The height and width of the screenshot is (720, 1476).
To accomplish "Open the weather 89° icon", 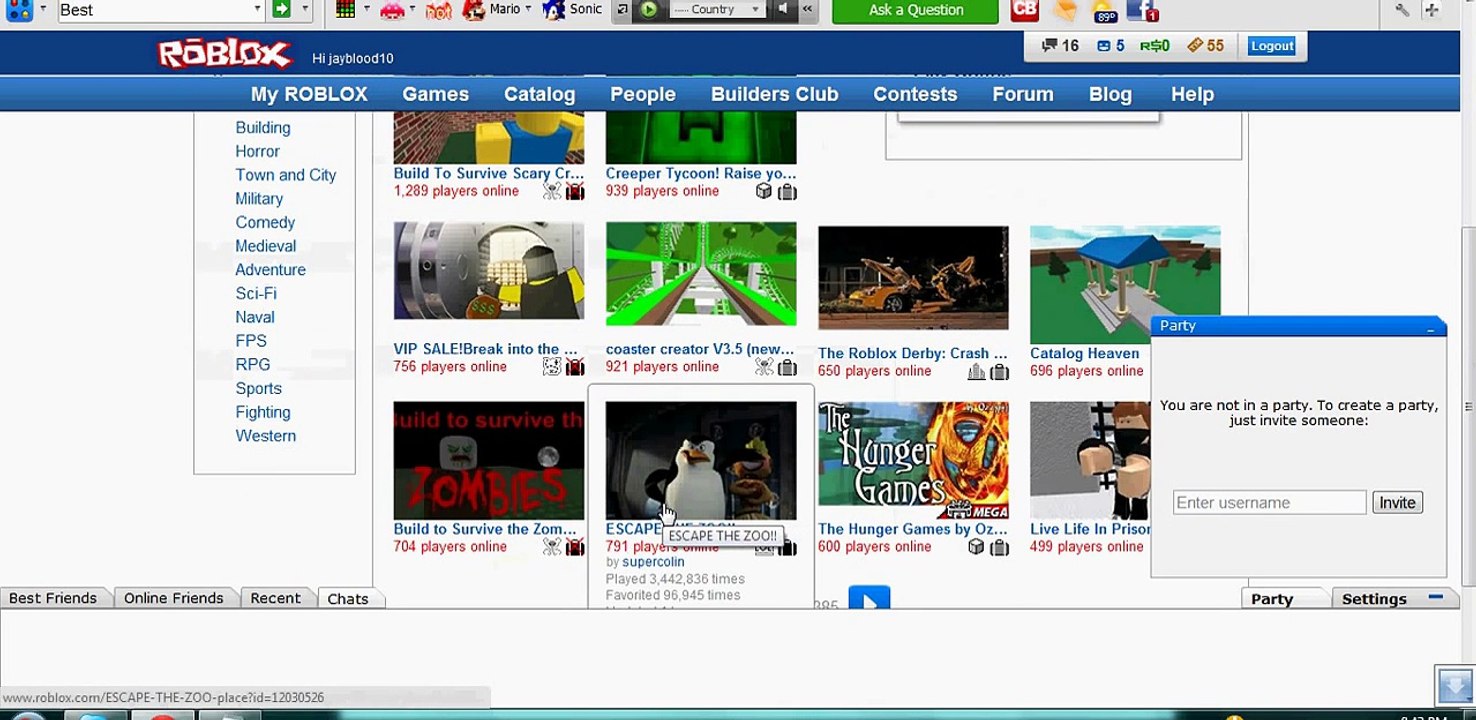I will (x=1104, y=11).
